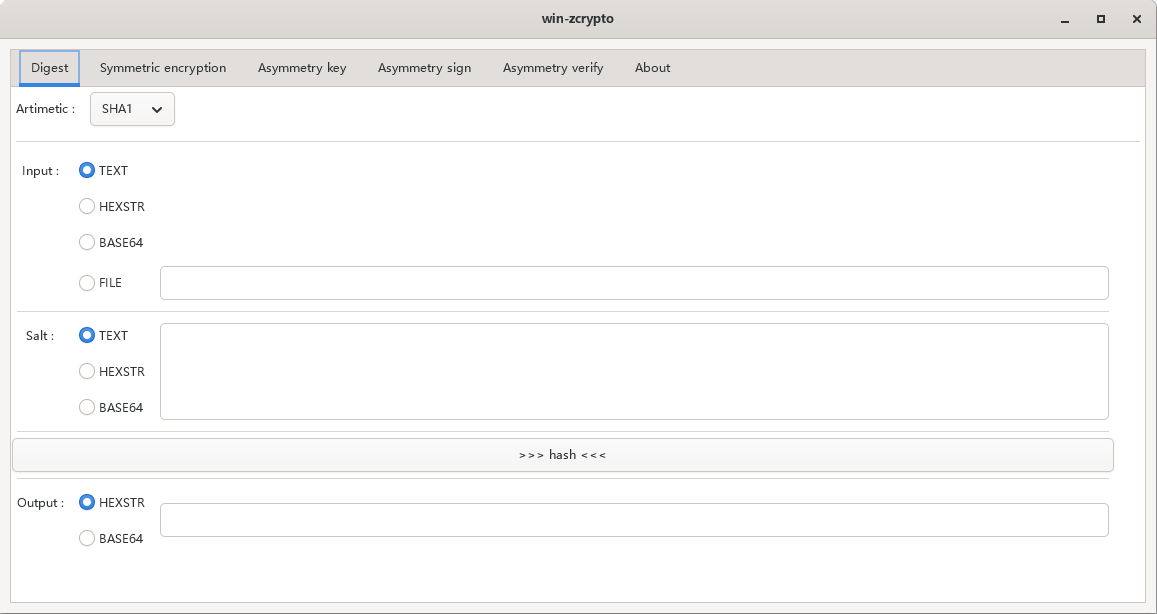Select HEXSTR as the Salt format
Screen dimensions: 1157x614
tap(111, 371)
